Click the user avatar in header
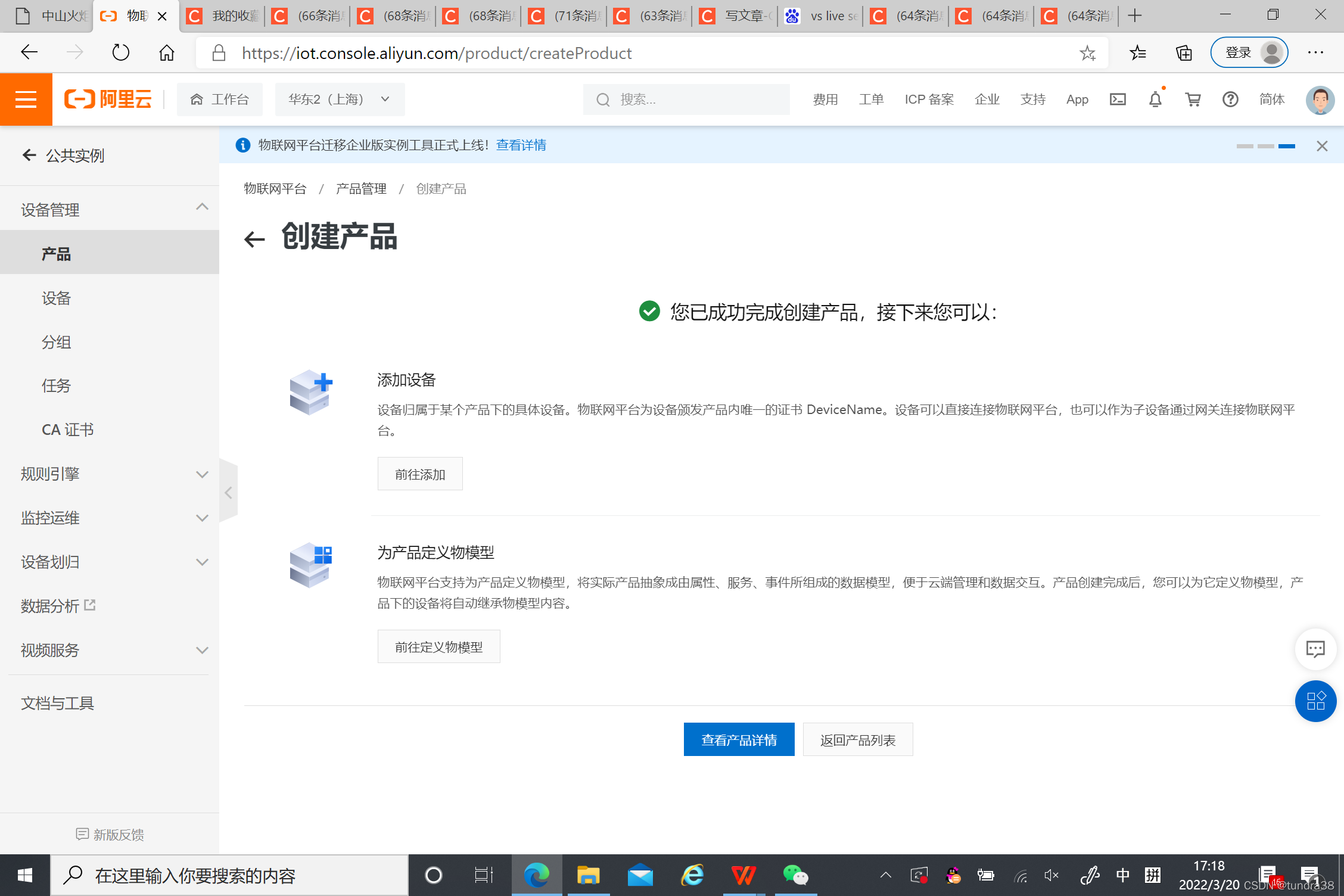This screenshot has width=1344, height=896. (x=1320, y=99)
